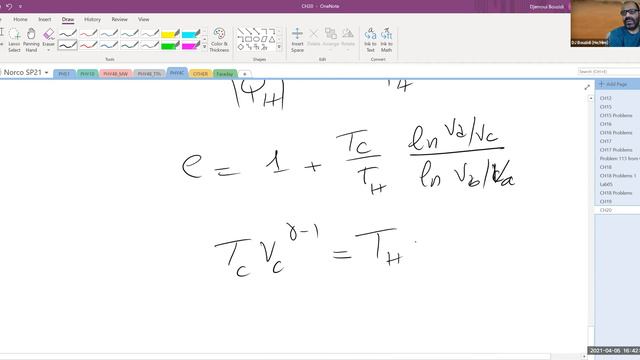Choose the yellow highlighter
Viewport: 640px width, 360px height.
[x=170, y=33]
